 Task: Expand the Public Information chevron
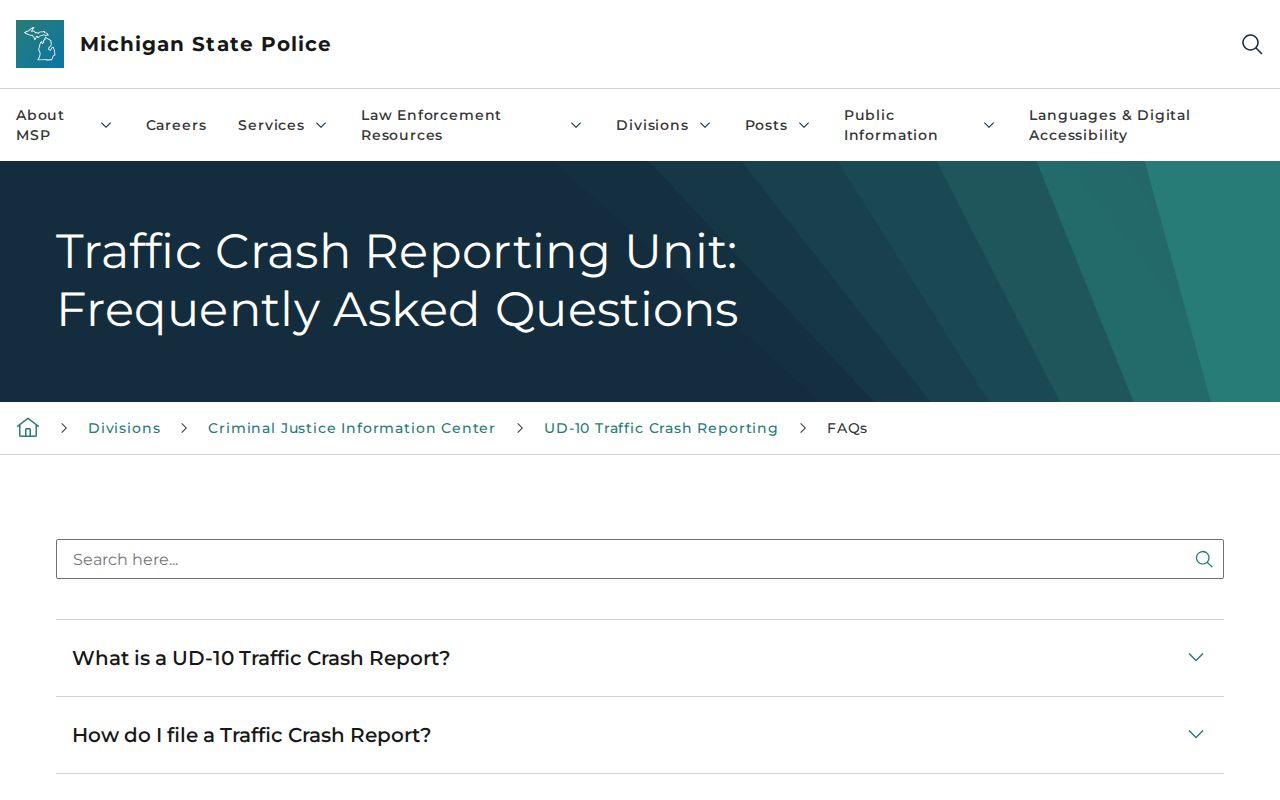(989, 125)
